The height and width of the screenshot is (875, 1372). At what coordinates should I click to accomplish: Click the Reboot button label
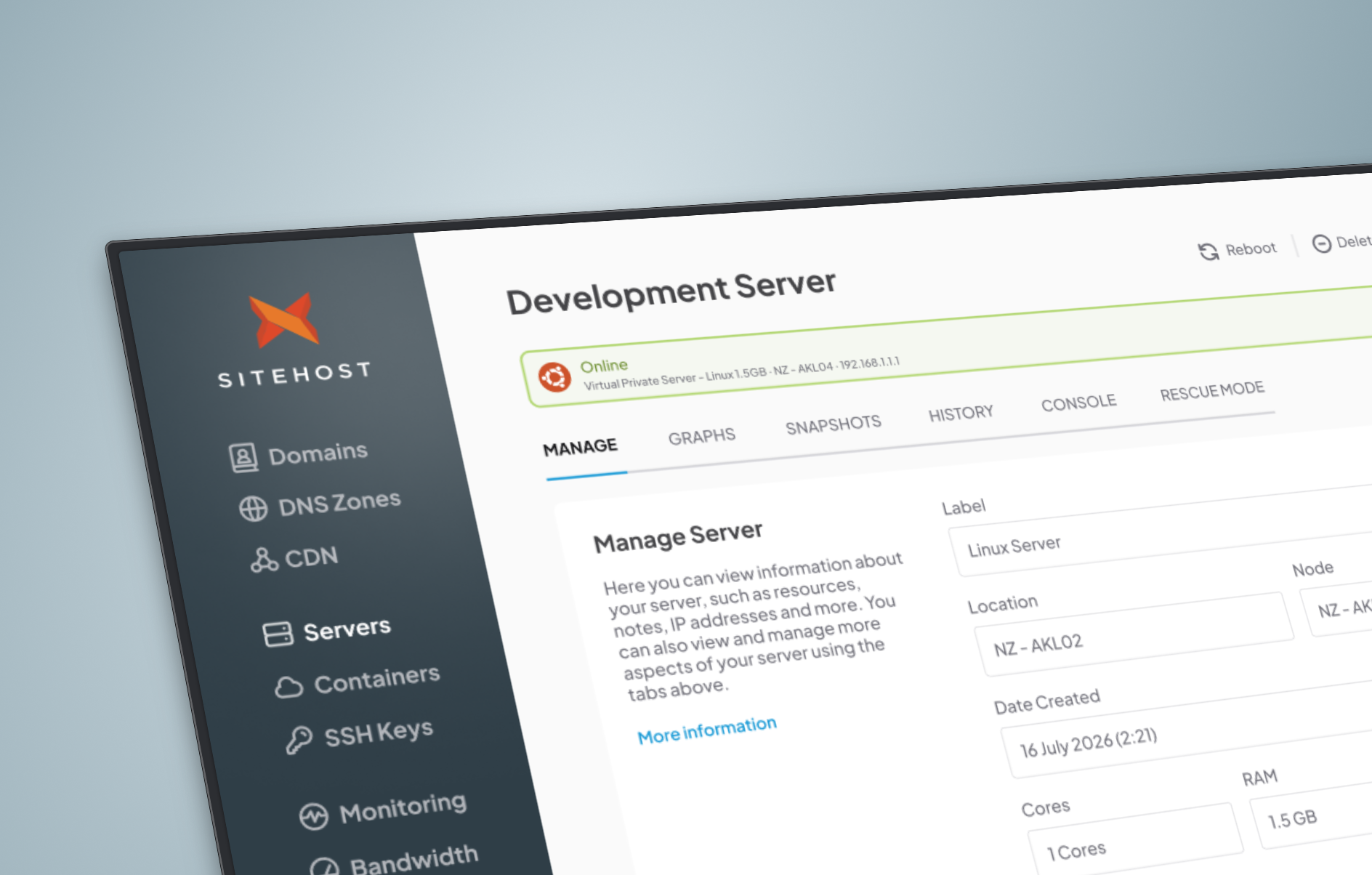pyautogui.click(x=1251, y=249)
